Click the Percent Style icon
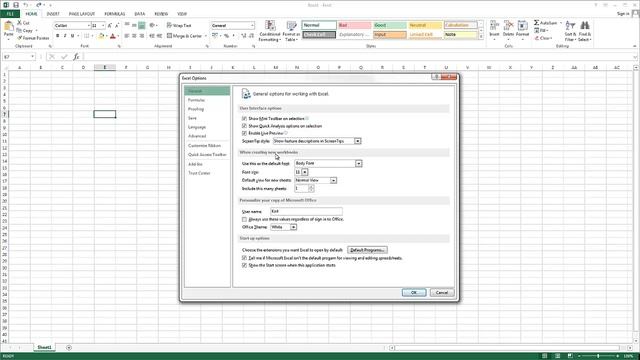Viewport: 640px width, 360px height. tap(226, 36)
